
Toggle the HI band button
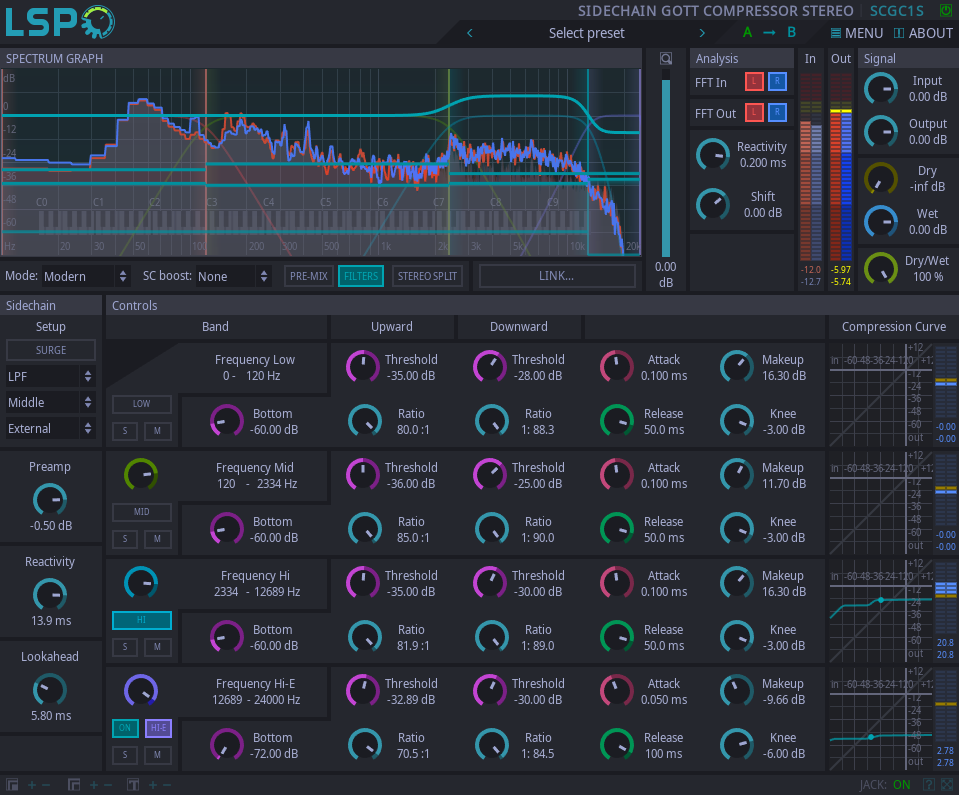141,620
